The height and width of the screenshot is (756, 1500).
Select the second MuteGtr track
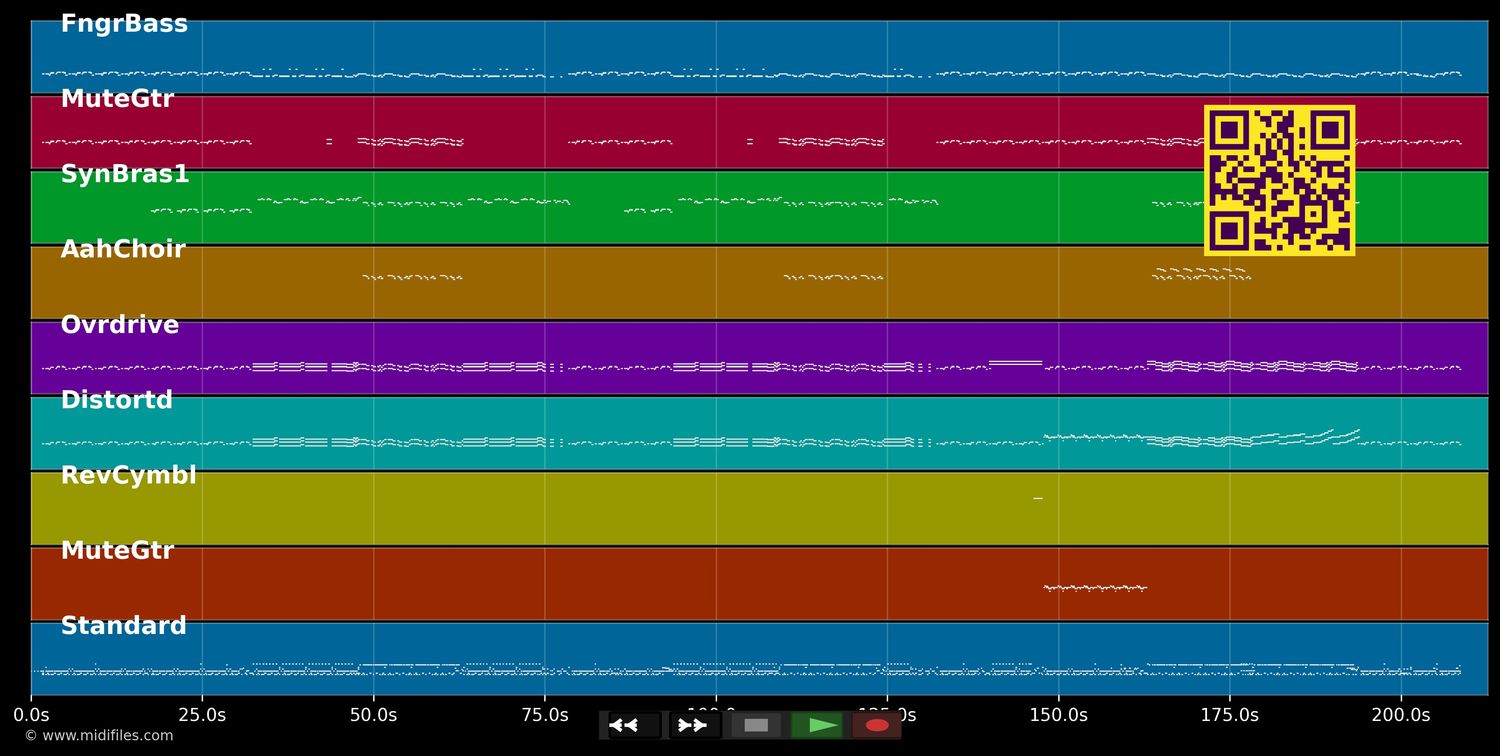117,549
